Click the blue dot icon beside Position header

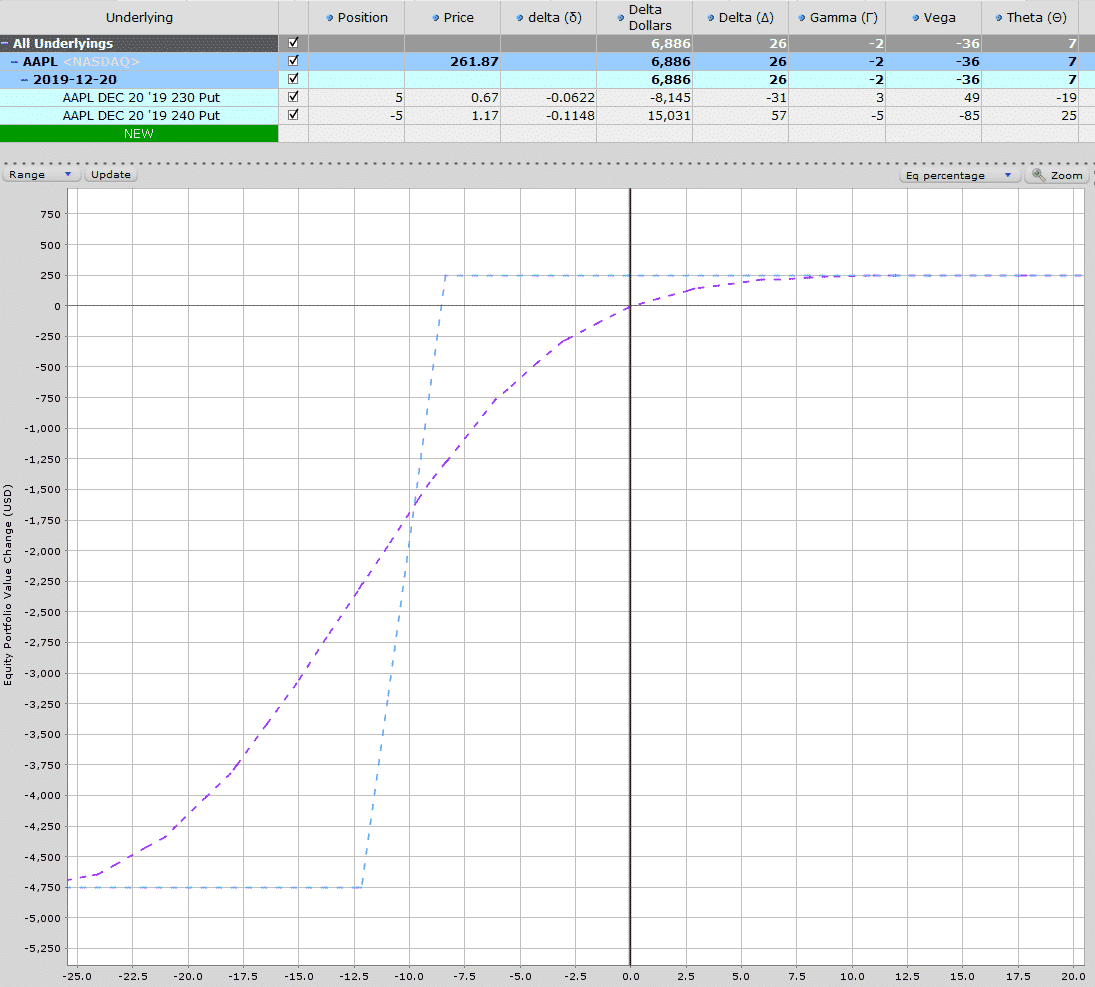[330, 18]
